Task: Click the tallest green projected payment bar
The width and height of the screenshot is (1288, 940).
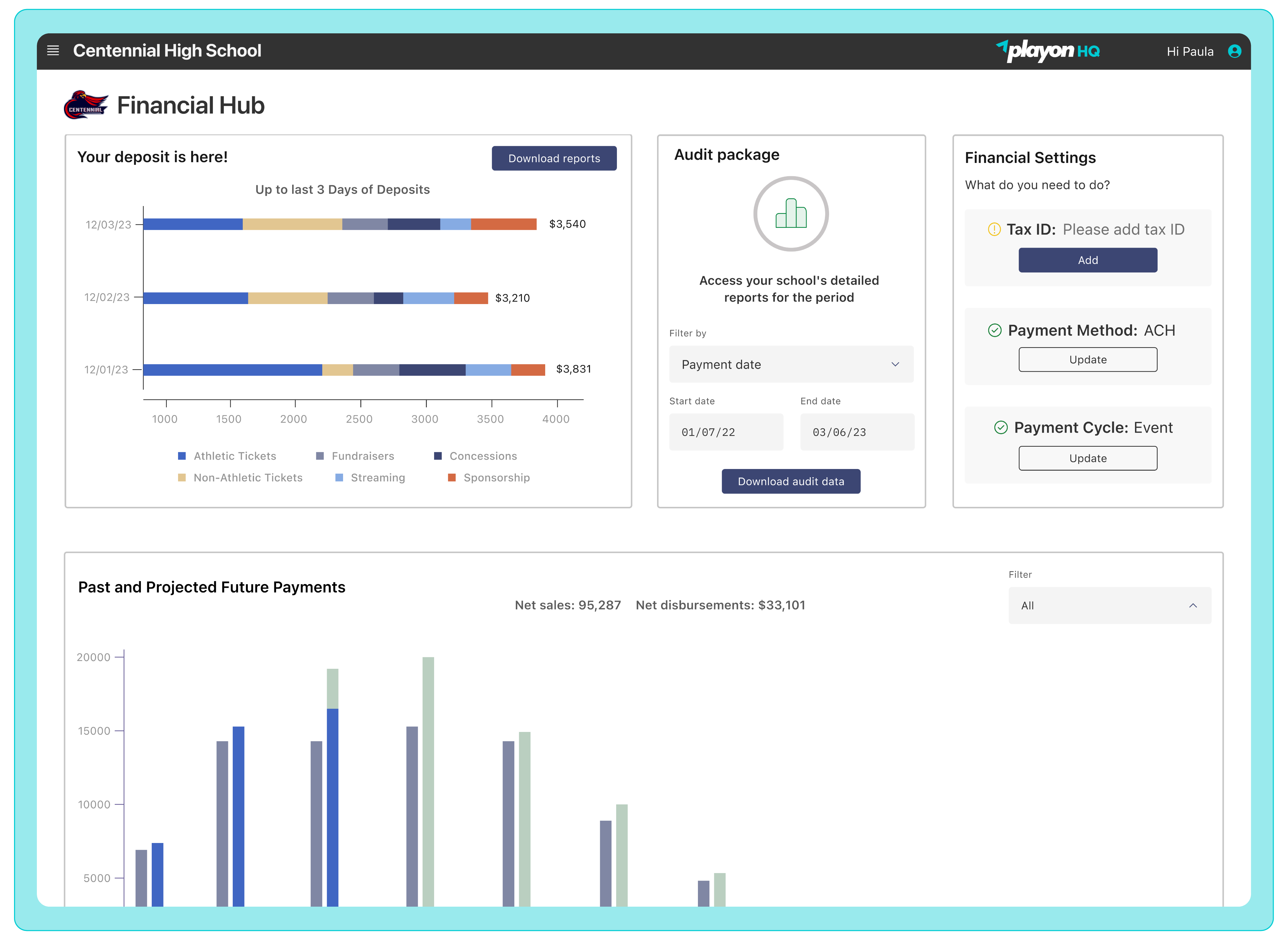Action: 428,781
